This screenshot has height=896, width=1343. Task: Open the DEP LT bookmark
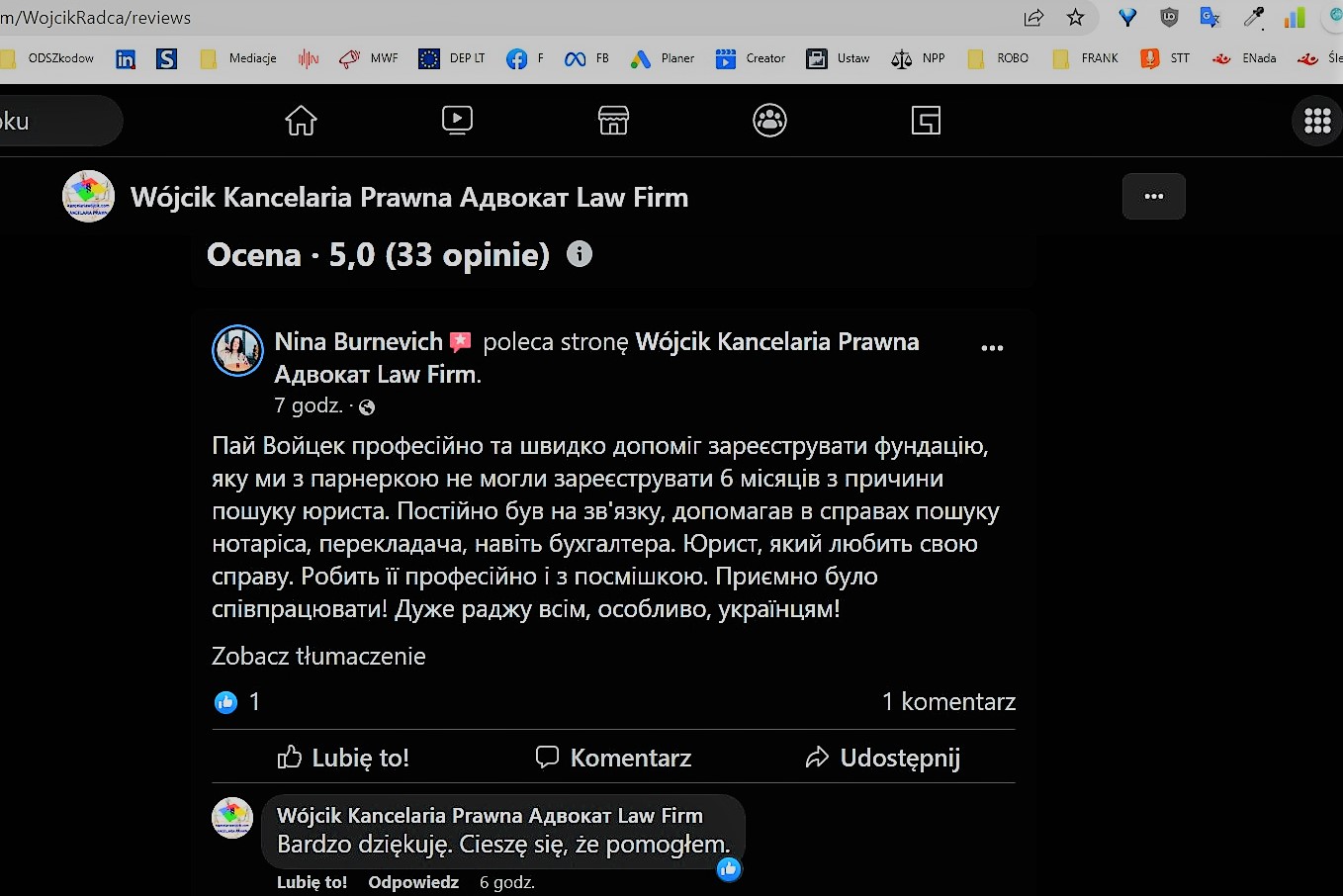[x=452, y=58]
